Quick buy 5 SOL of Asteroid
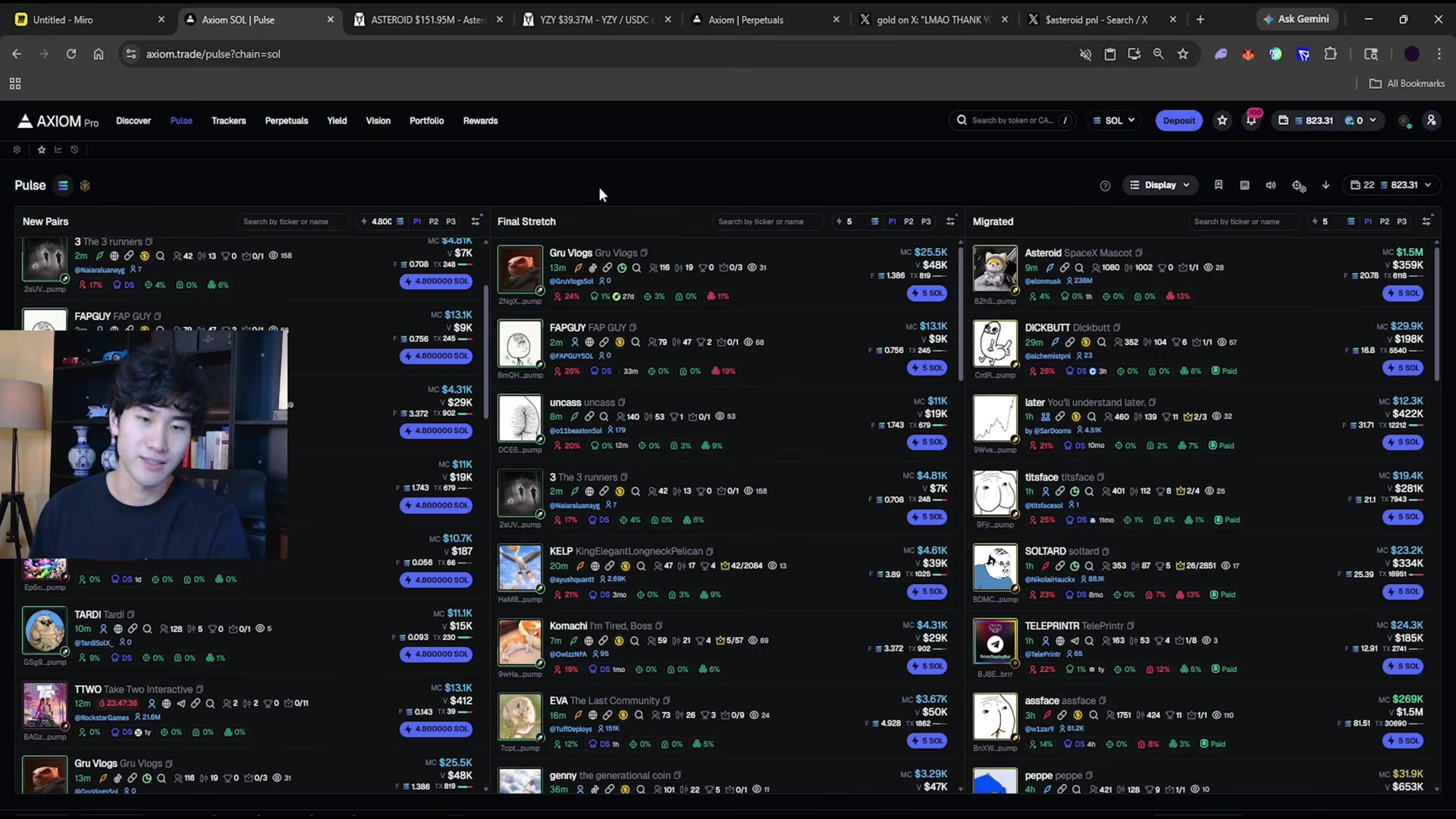This screenshot has height=819, width=1456. pos(1402,293)
